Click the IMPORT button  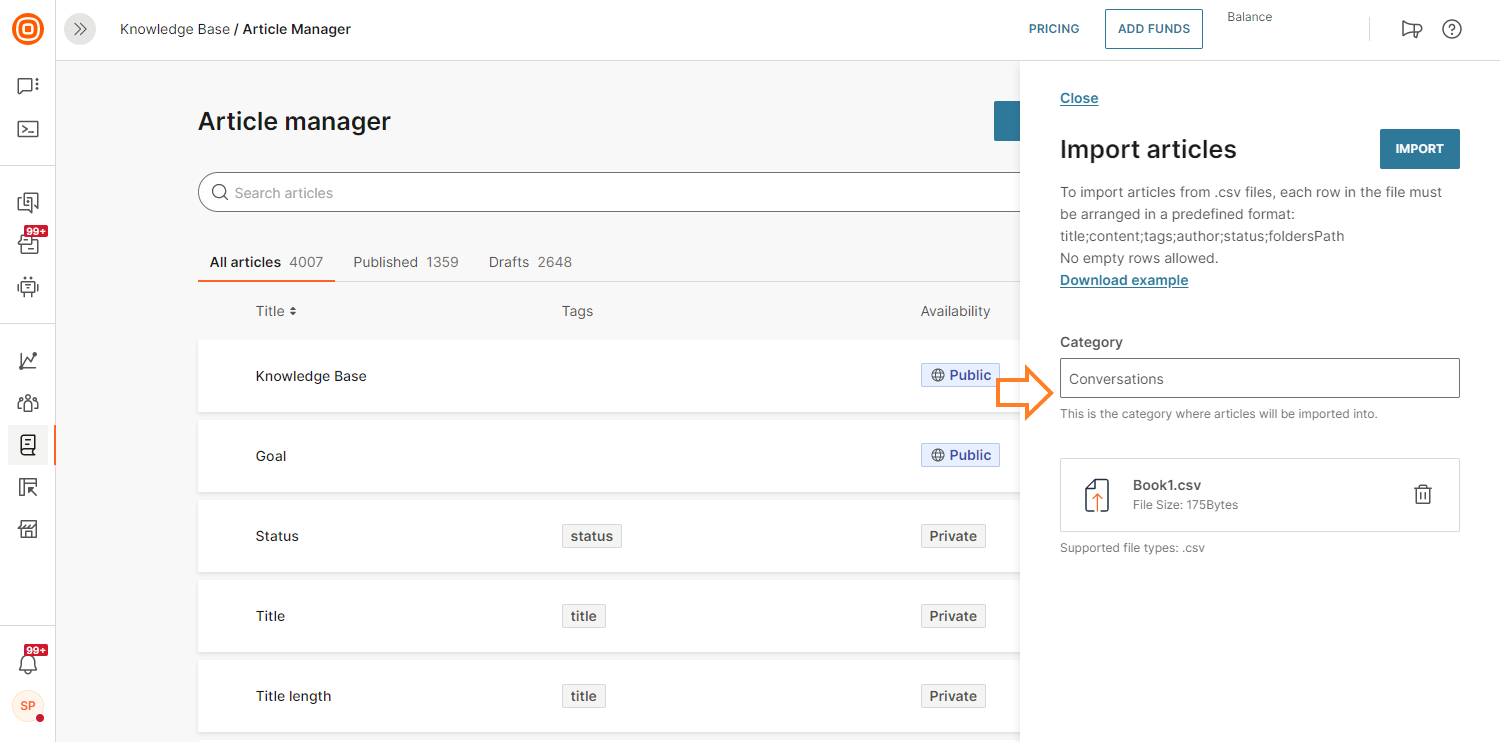pyautogui.click(x=1419, y=149)
